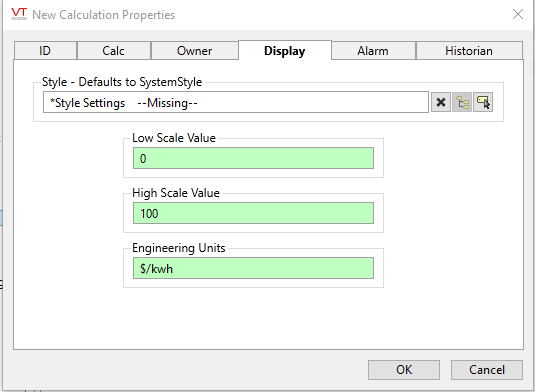Select the Display tab

pos(285,50)
